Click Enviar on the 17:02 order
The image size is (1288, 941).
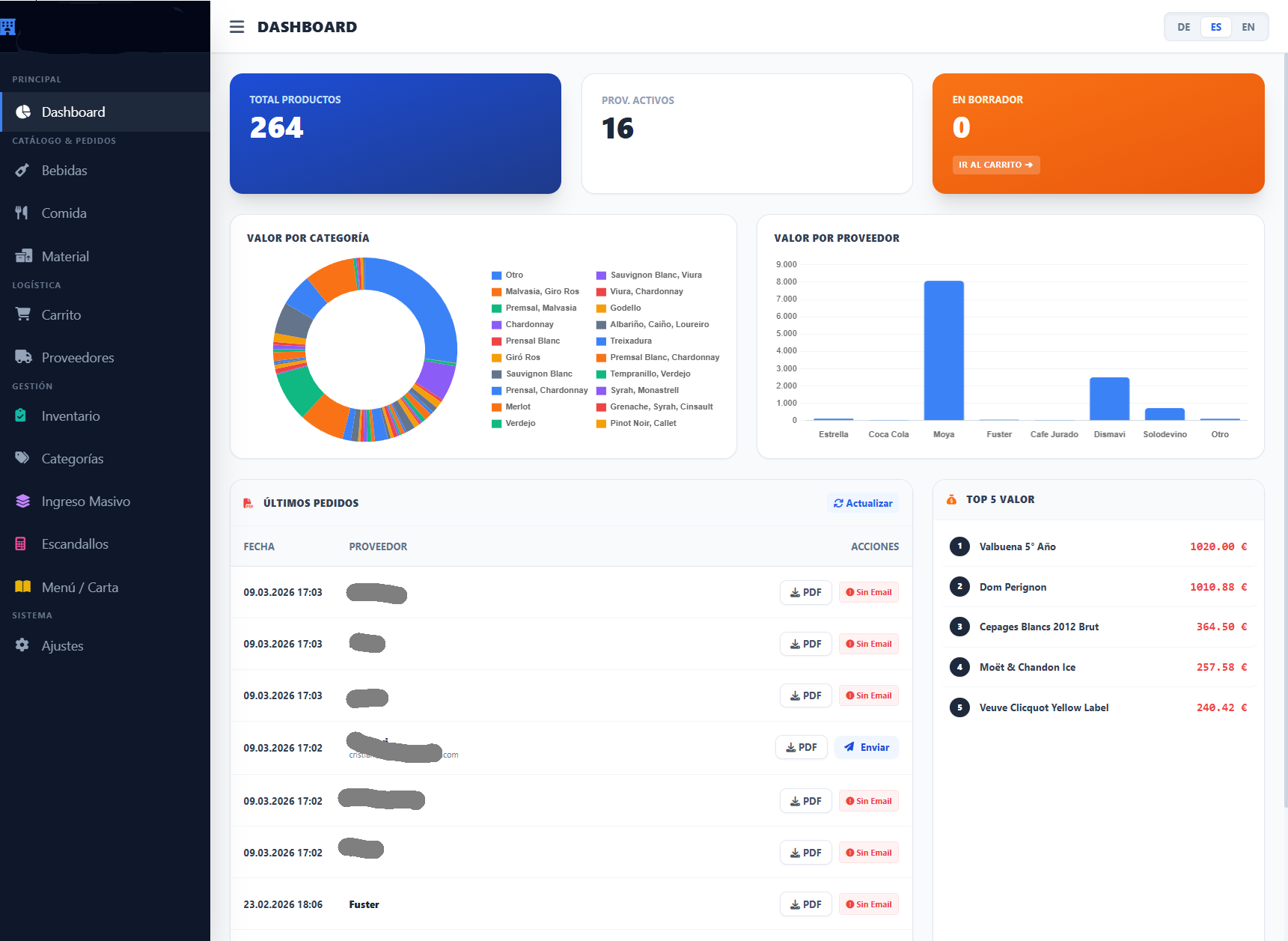[x=866, y=746]
